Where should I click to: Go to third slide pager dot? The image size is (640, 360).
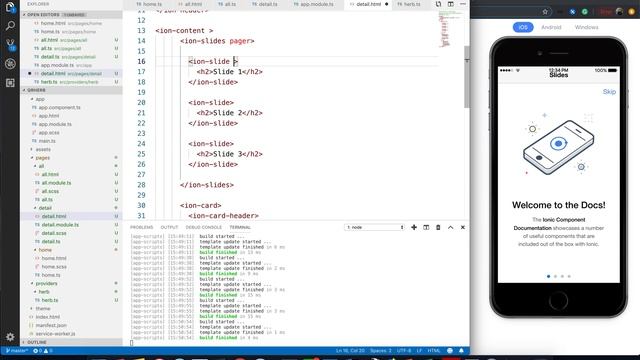(562, 276)
